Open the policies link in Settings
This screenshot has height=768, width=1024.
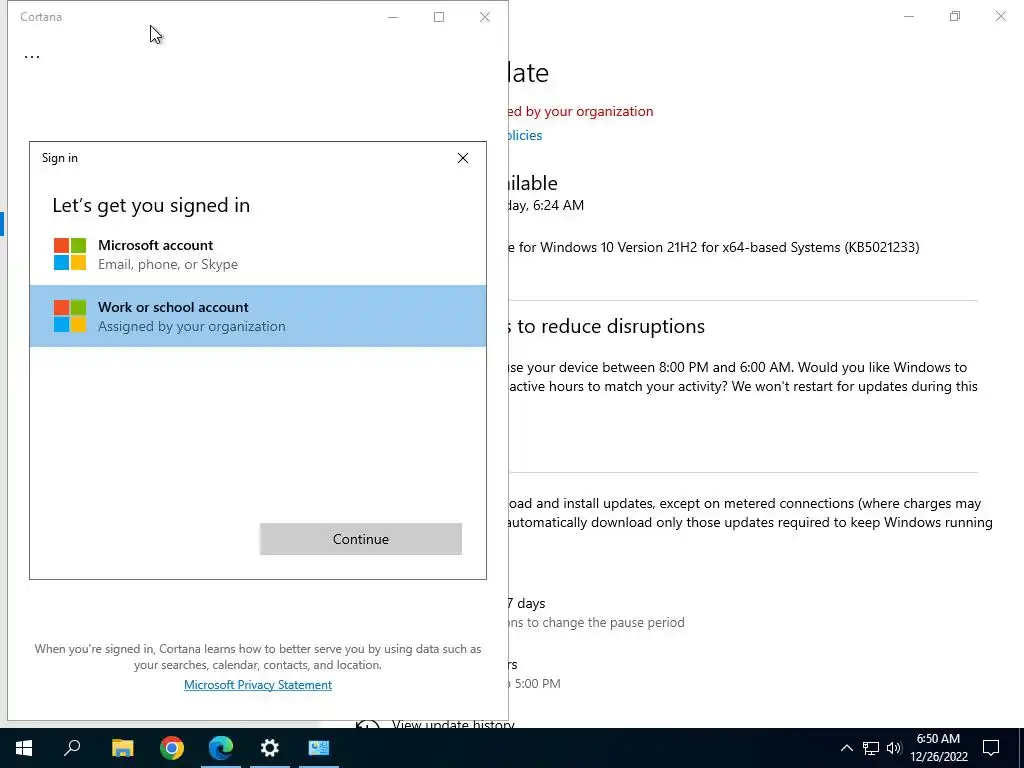(x=526, y=135)
